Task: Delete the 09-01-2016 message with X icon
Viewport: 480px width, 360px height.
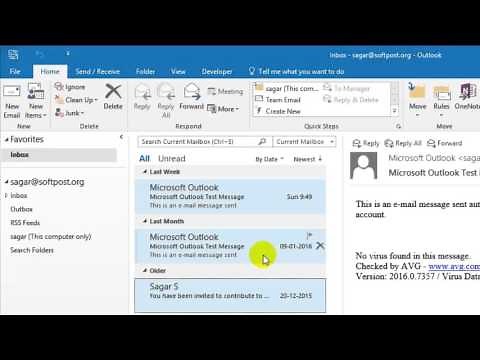Action: (320, 246)
